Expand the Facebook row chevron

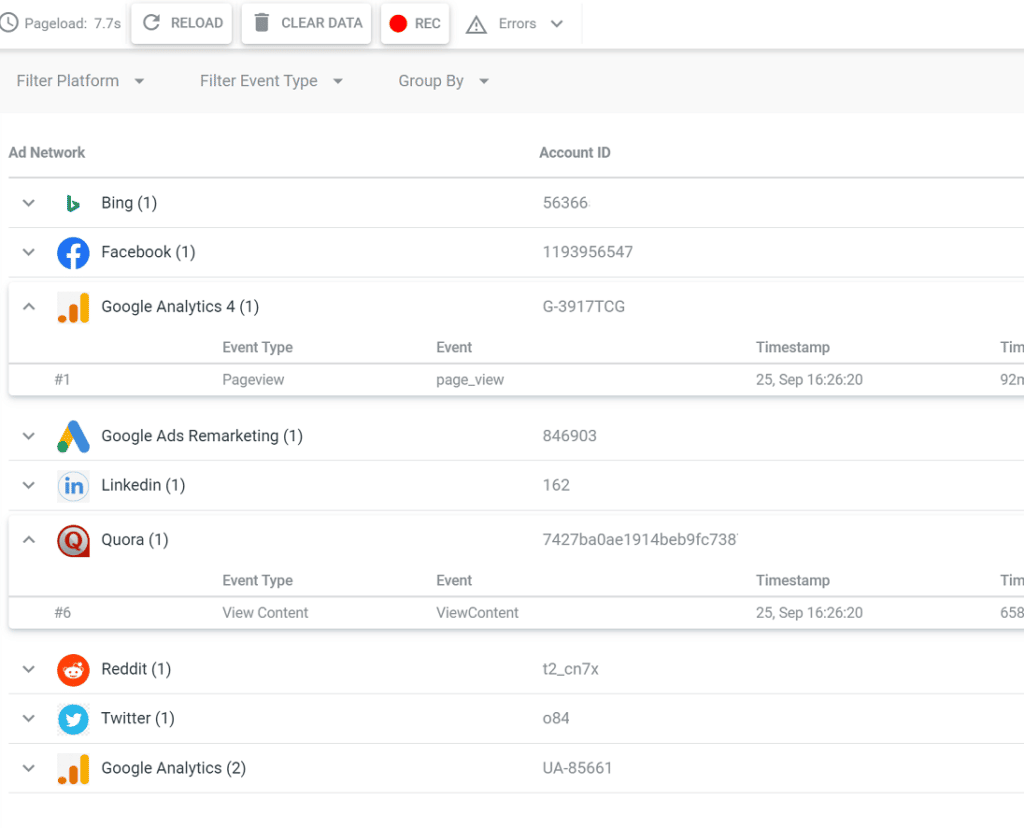click(x=29, y=252)
